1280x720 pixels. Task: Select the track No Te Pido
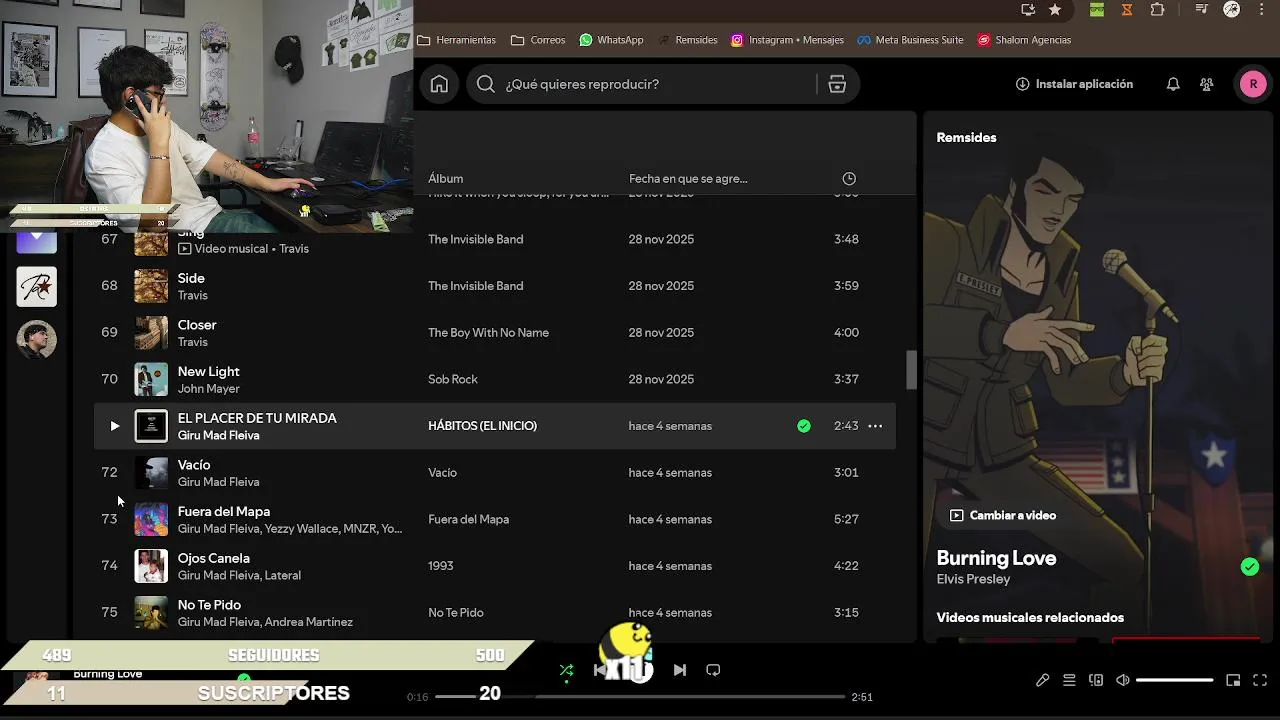(209, 605)
